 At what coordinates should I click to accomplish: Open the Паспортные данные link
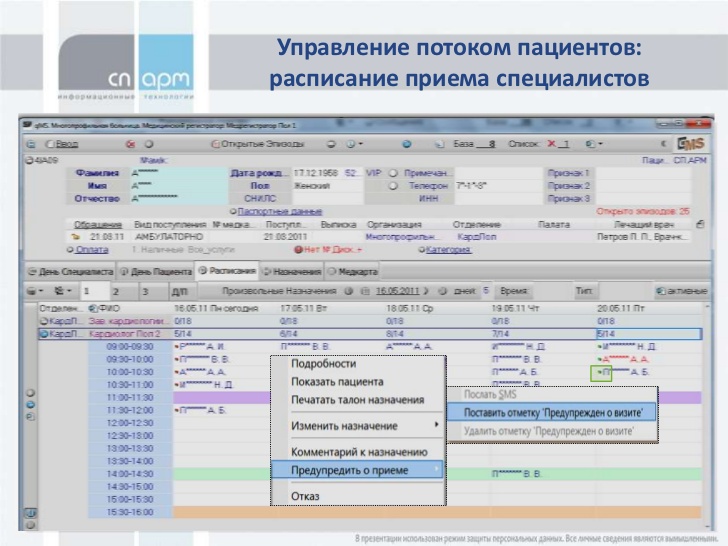pos(280,212)
